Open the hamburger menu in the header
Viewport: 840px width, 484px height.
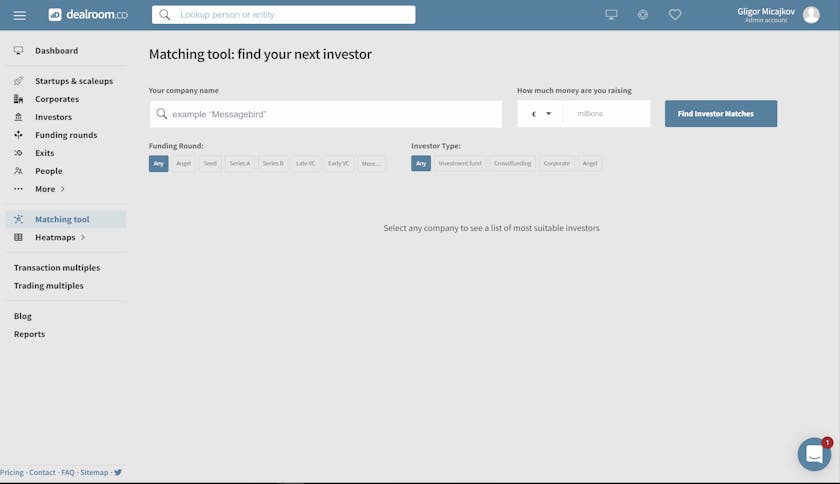click(20, 15)
